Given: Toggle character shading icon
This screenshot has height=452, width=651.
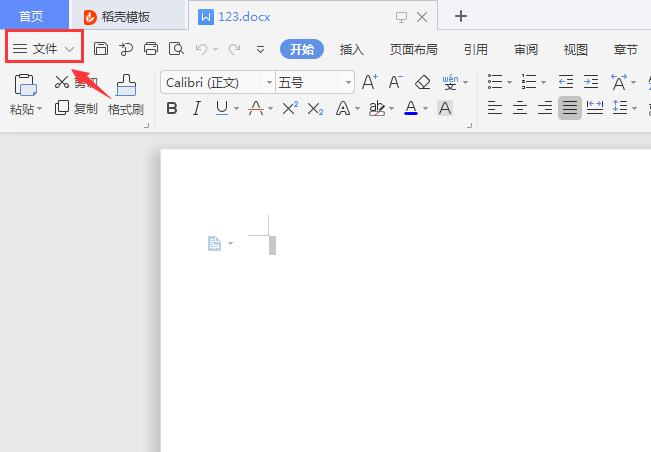Looking at the screenshot, I should (x=445, y=108).
